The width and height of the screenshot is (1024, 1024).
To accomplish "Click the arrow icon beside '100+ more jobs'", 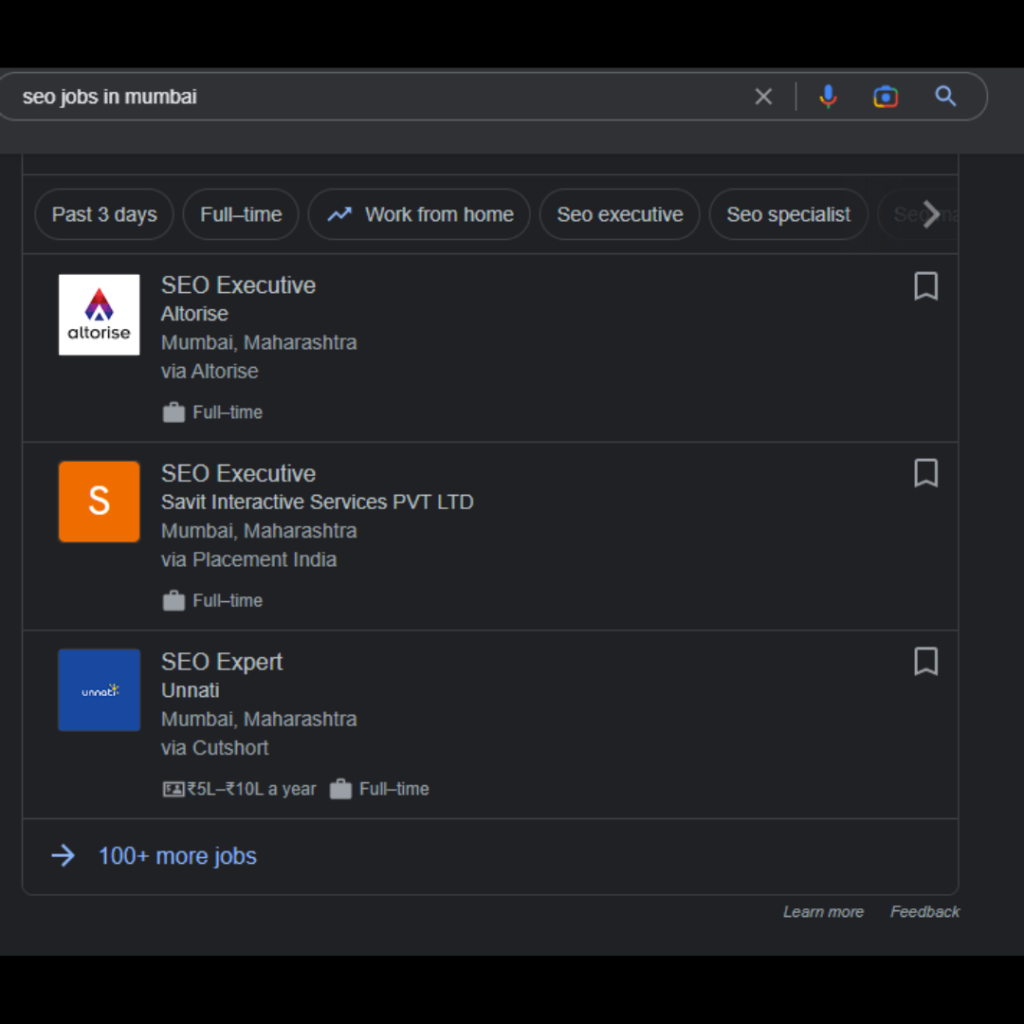I will (x=63, y=856).
